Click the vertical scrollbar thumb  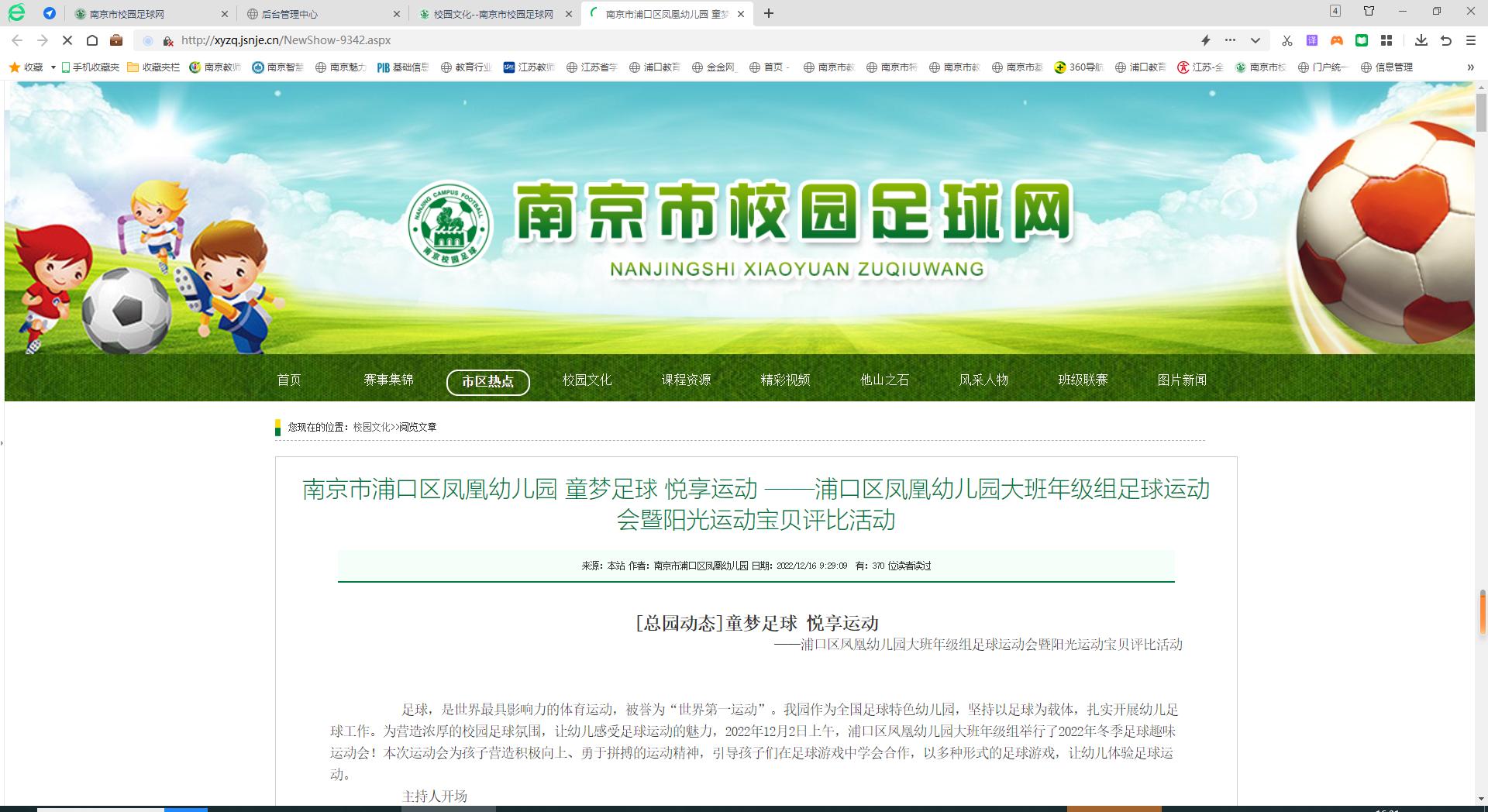pos(1481,115)
